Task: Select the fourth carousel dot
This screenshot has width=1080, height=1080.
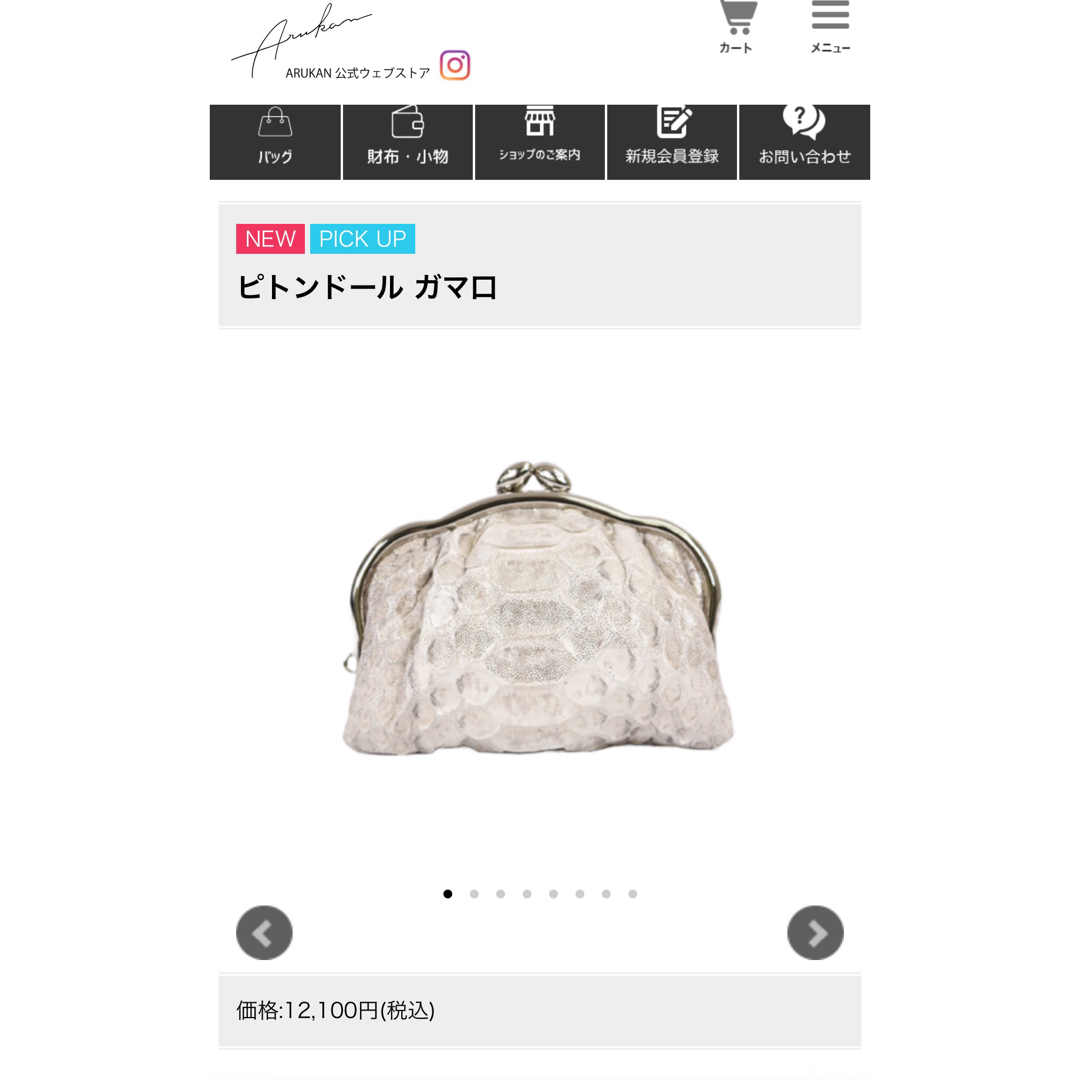Action: tap(527, 894)
